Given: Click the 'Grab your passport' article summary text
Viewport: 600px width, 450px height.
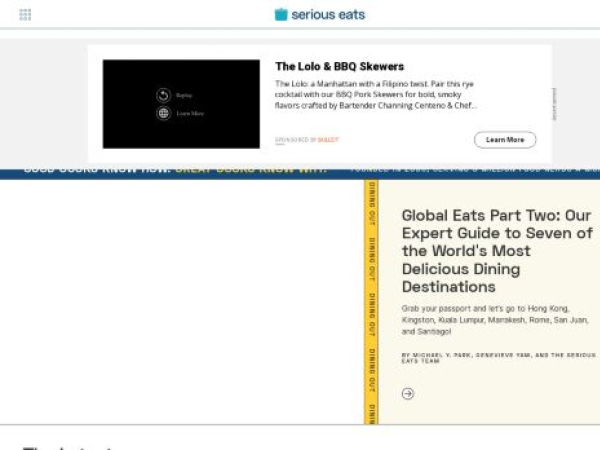Looking at the screenshot, I should (495, 320).
